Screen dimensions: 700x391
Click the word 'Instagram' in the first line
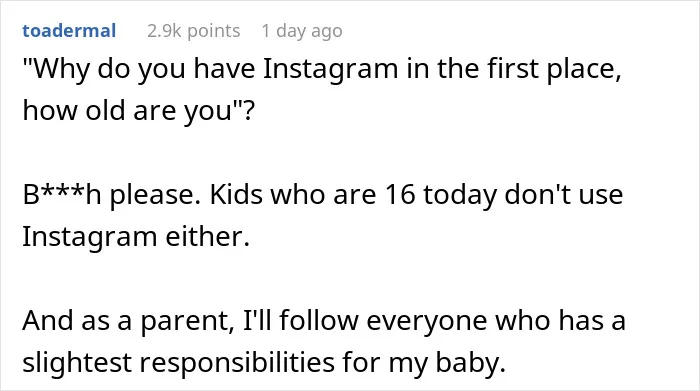(x=330, y=70)
